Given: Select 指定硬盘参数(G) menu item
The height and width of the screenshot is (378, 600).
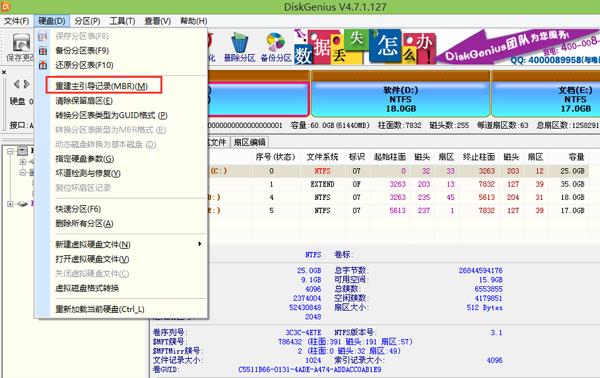Looking at the screenshot, I should coord(85,159).
